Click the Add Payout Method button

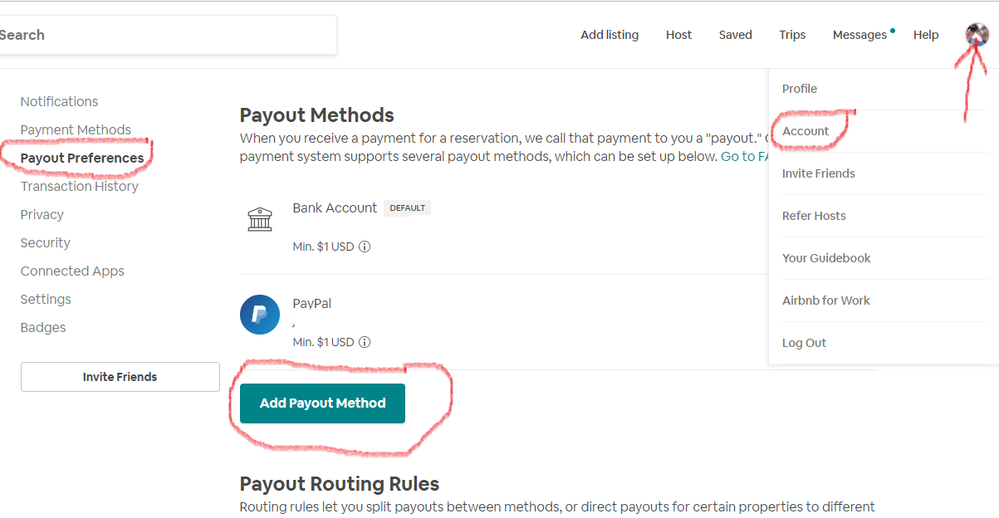click(x=322, y=403)
